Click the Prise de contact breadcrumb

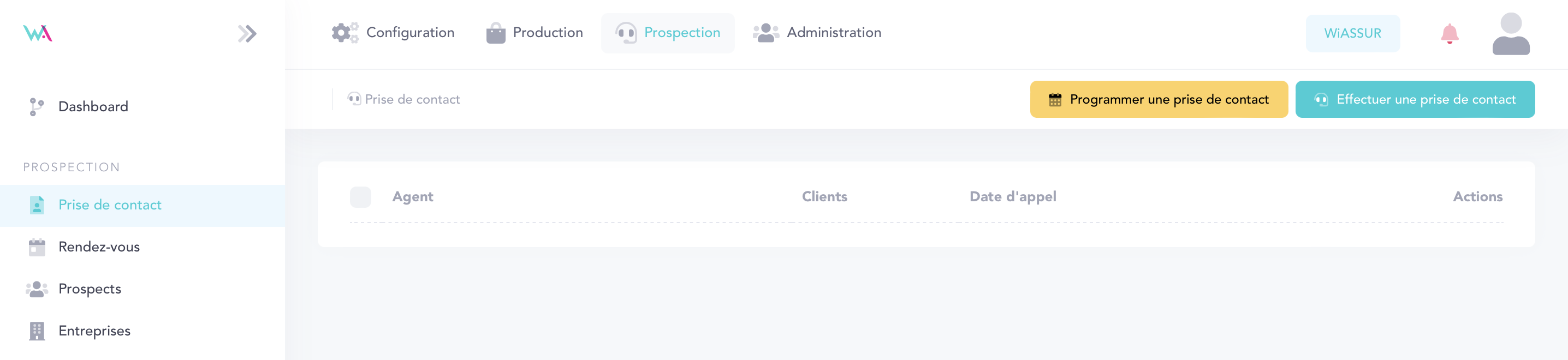pyautogui.click(x=412, y=99)
